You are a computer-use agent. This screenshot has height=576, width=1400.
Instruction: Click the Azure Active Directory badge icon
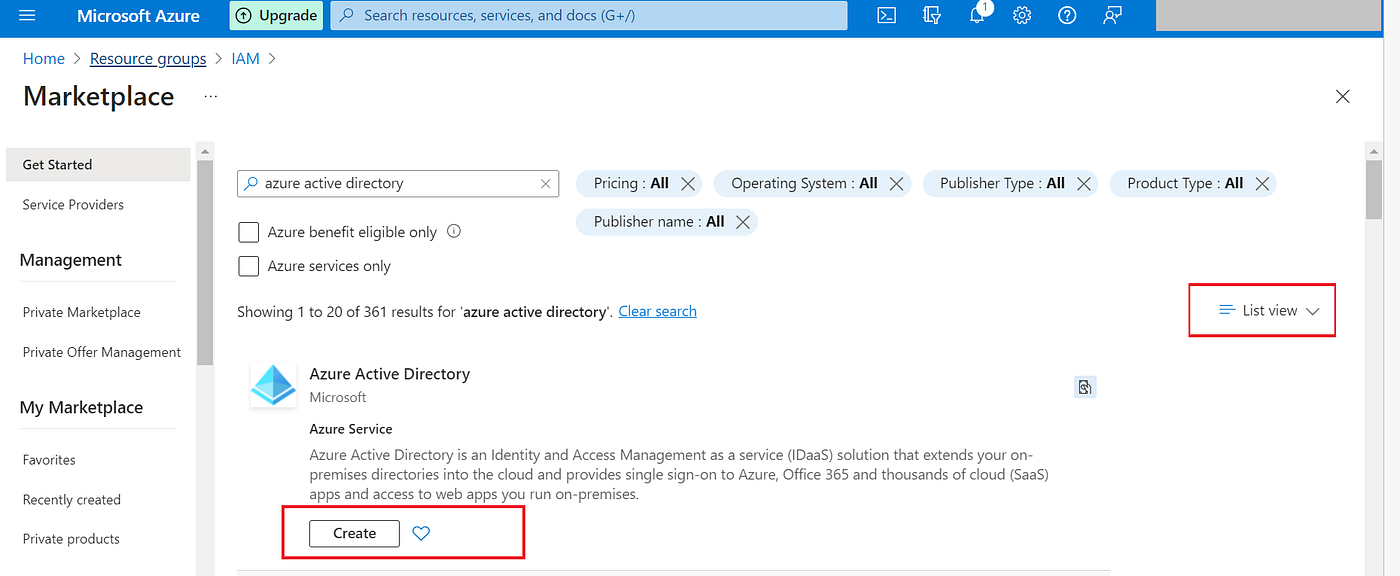(x=1085, y=387)
